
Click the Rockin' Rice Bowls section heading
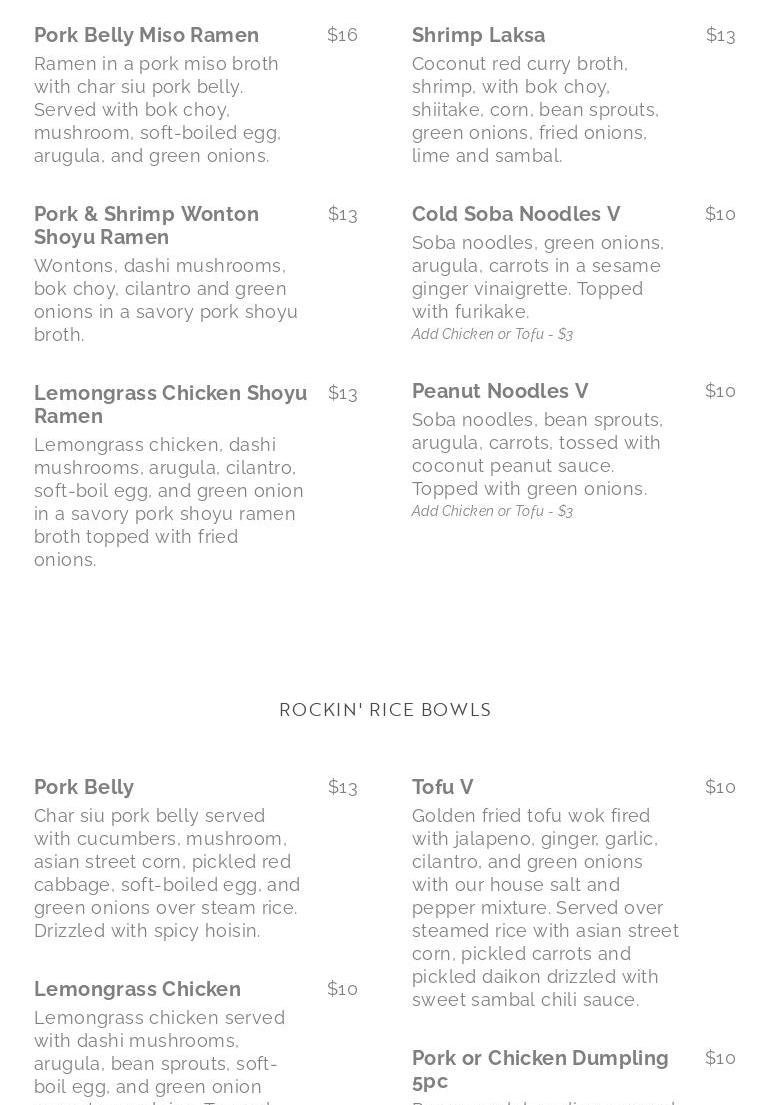(385, 710)
